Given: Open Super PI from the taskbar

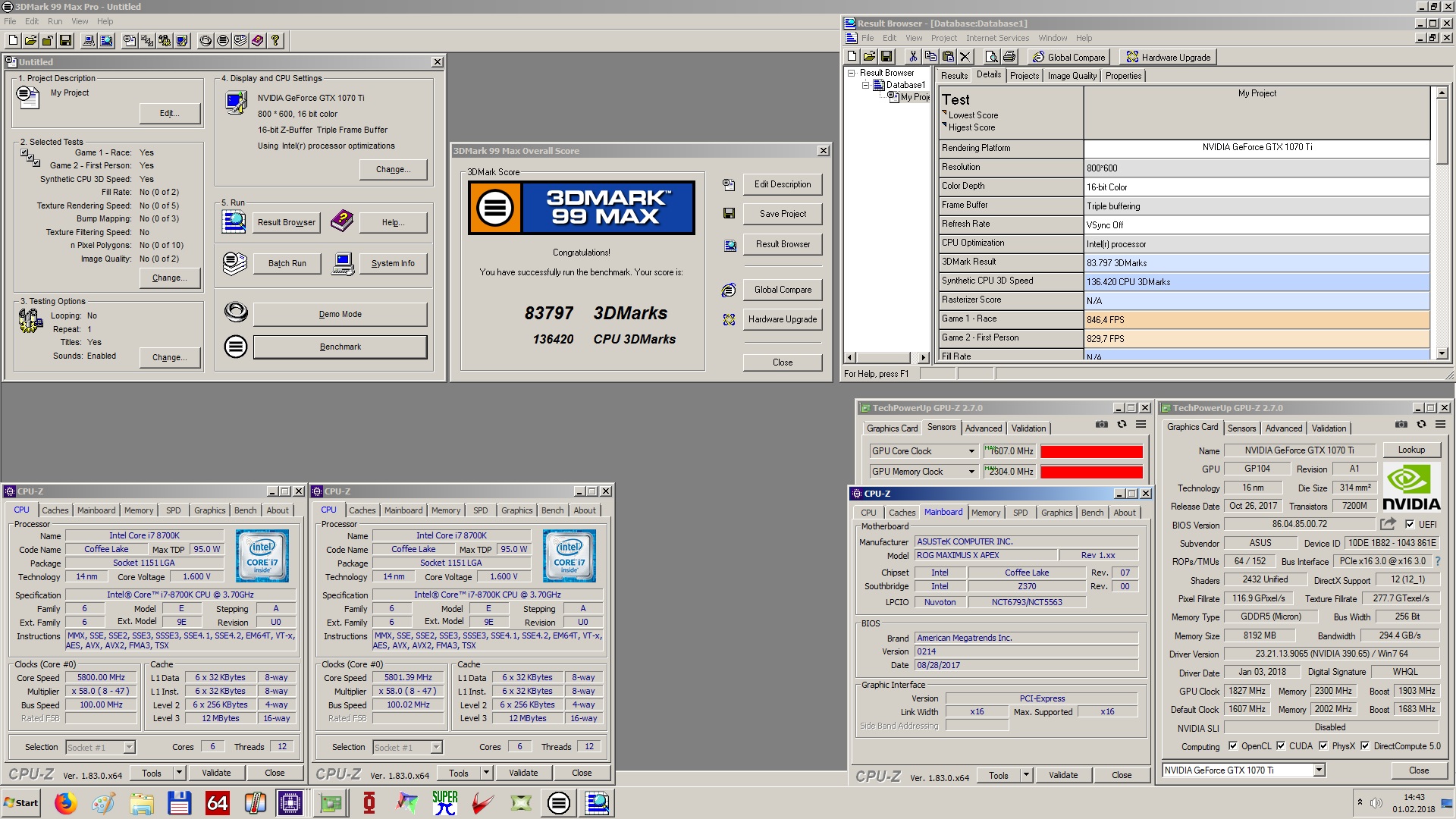Looking at the screenshot, I should tap(445, 803).
